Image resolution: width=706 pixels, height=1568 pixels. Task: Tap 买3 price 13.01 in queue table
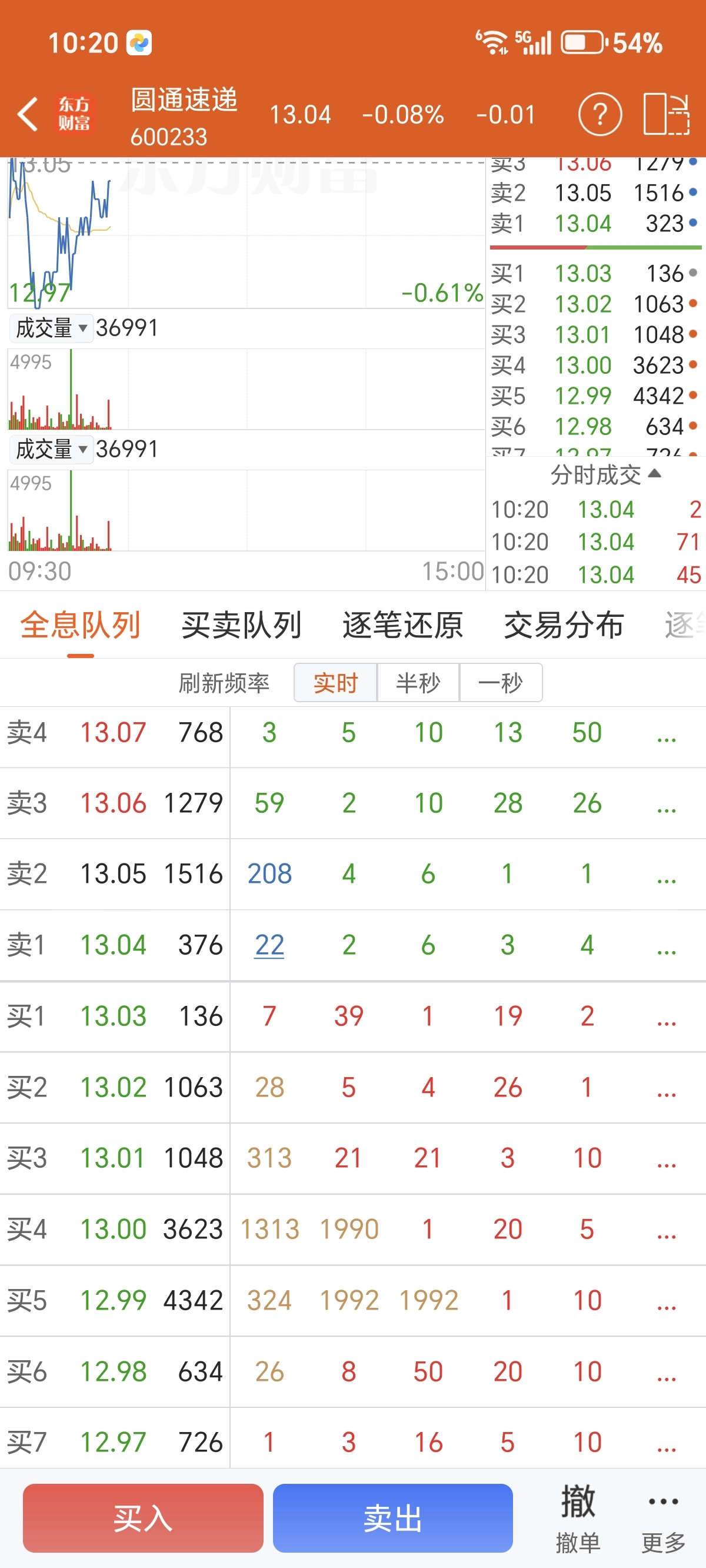(x=113, y=1158)
